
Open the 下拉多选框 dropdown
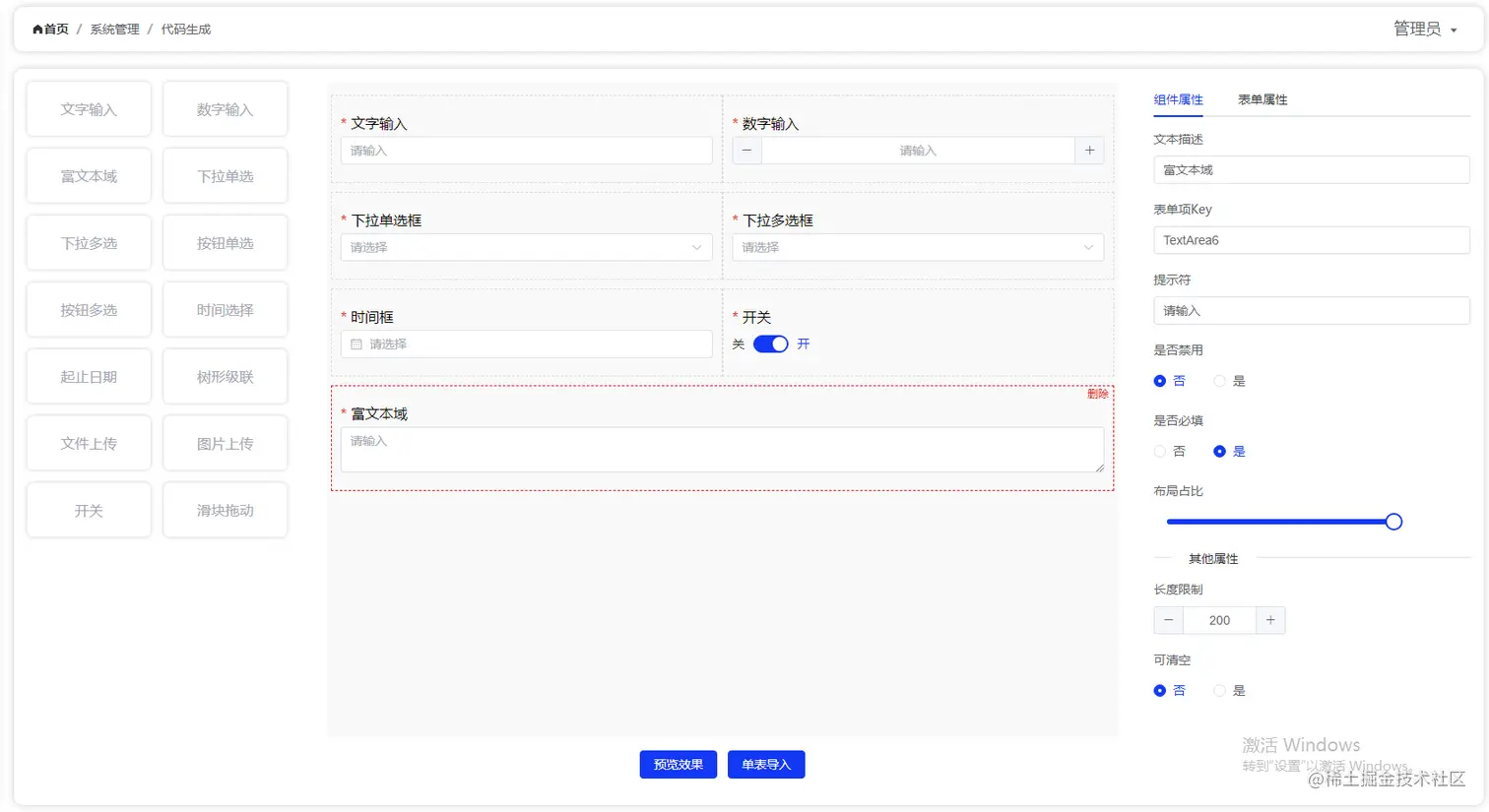918,247
